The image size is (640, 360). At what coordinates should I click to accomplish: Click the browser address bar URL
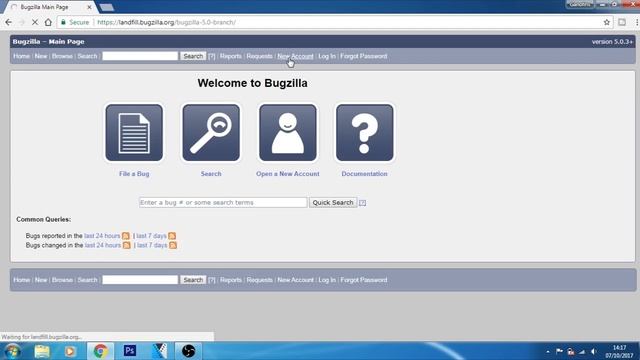(167, 22)
